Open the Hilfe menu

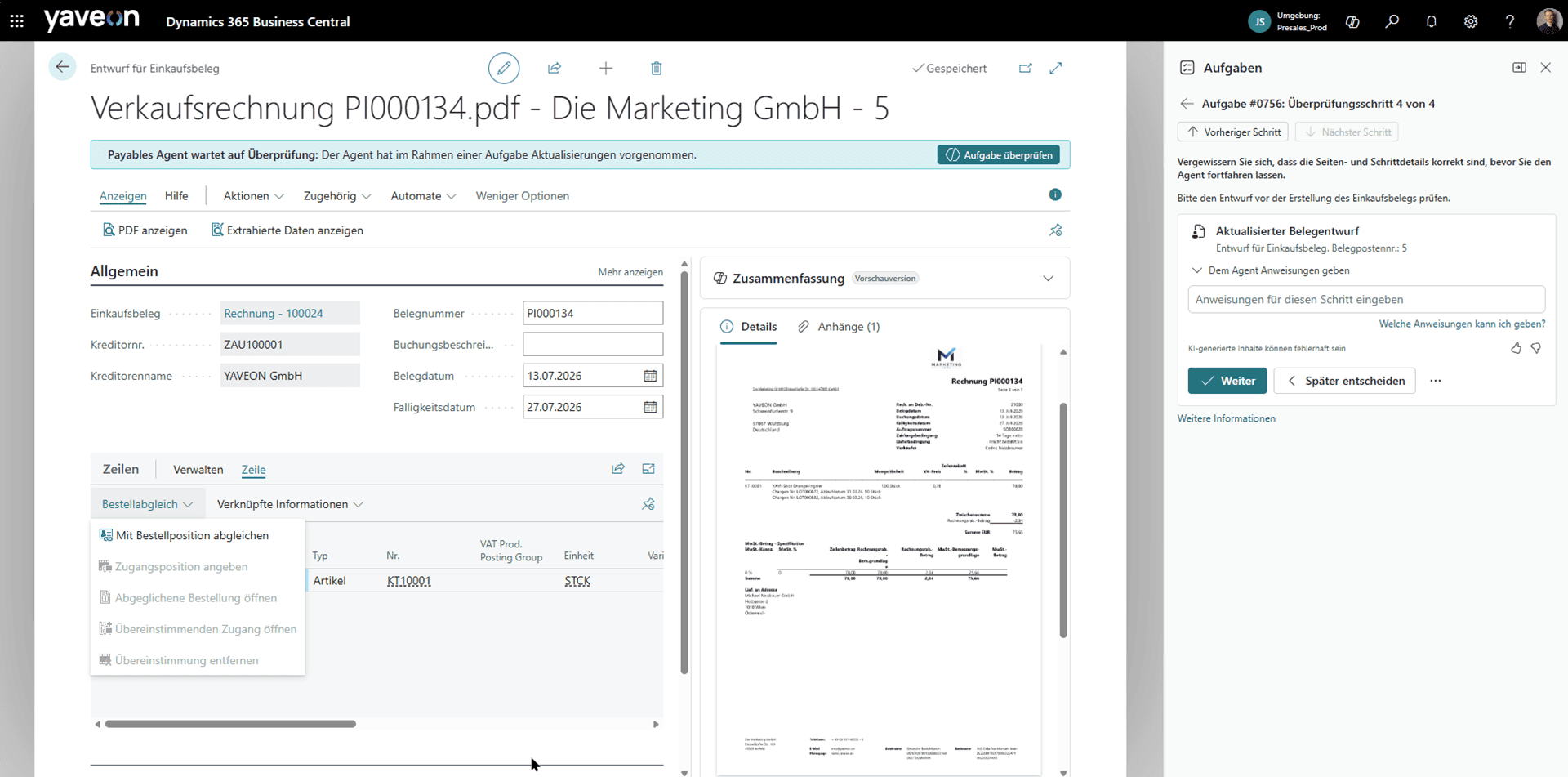tap(176, 196)
